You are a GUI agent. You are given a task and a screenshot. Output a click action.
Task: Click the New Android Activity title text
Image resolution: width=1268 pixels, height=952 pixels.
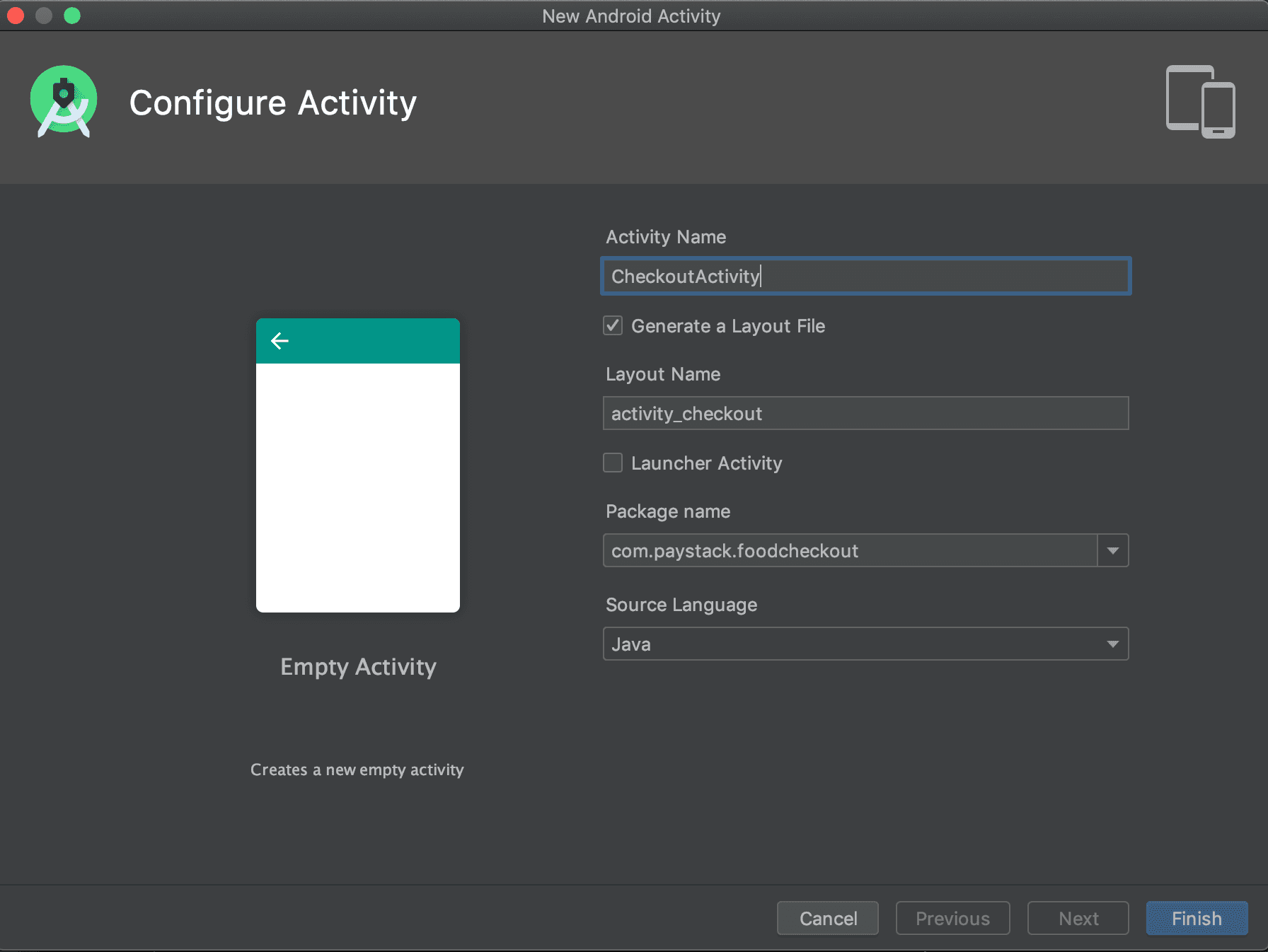coord(631,16)
